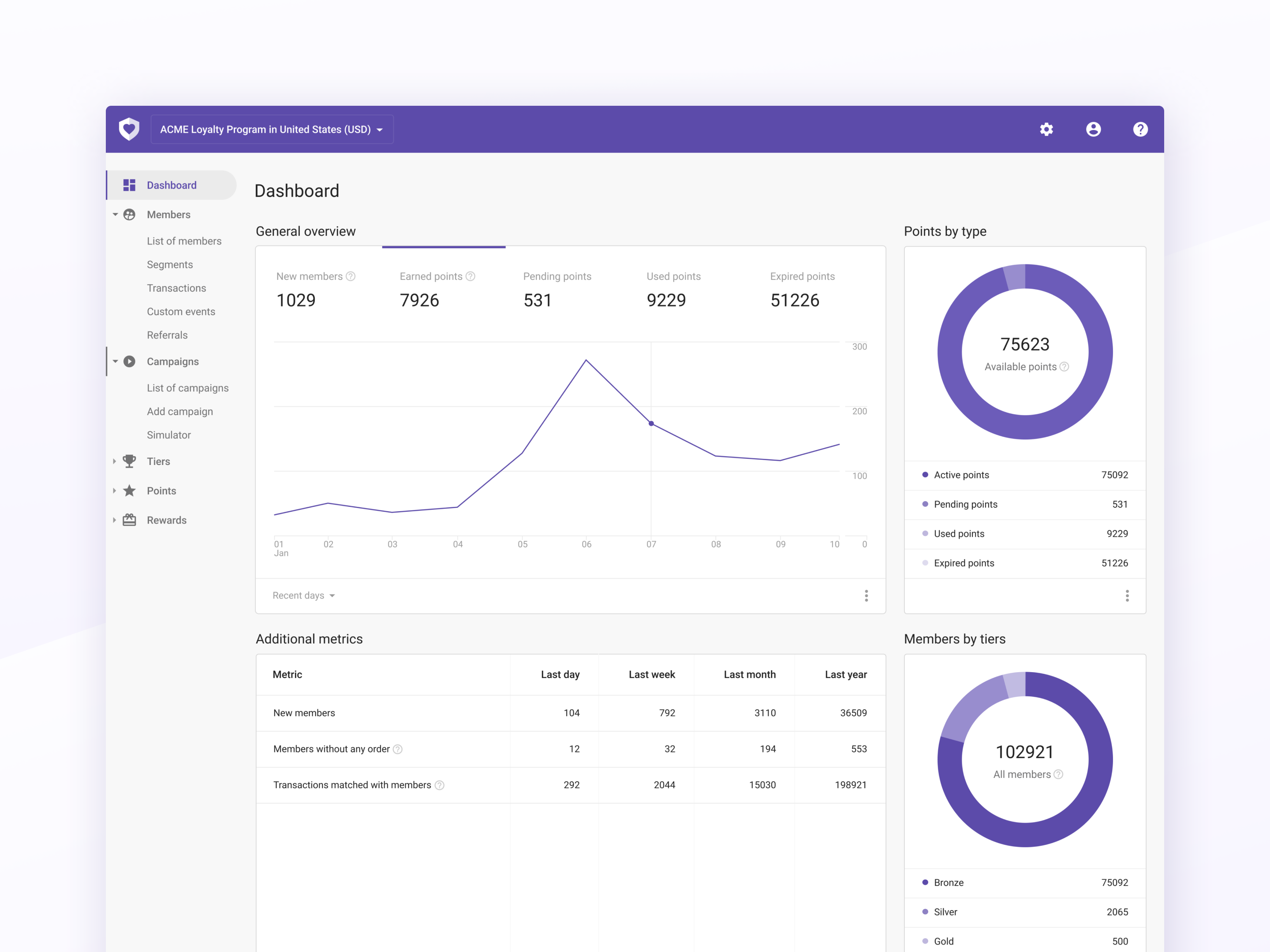Open three-dot menu in General overview card
Image resolution: width=1270 pixels, height=952 pixels.
click(866, 595)
